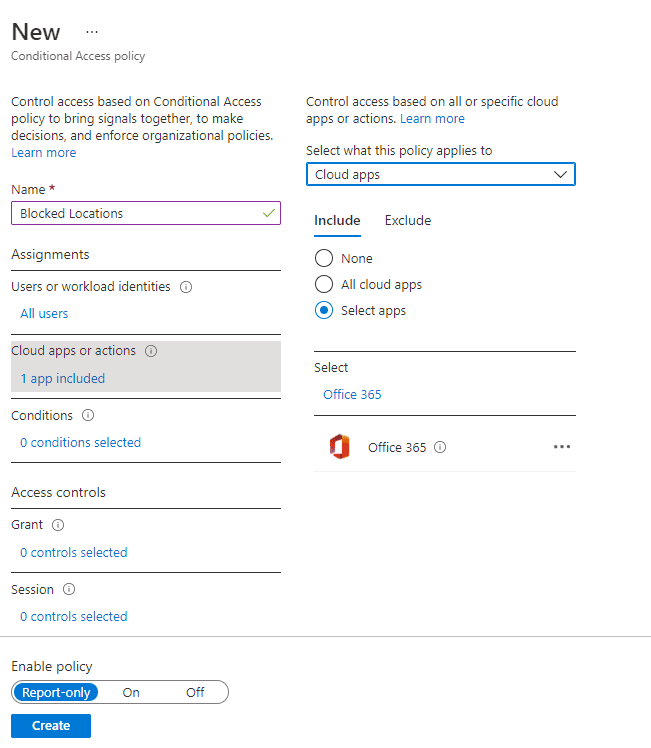651x748 pixels.
Task: Expand the Cloud apps policy dropdown
Action: click(x=440, y=175)
